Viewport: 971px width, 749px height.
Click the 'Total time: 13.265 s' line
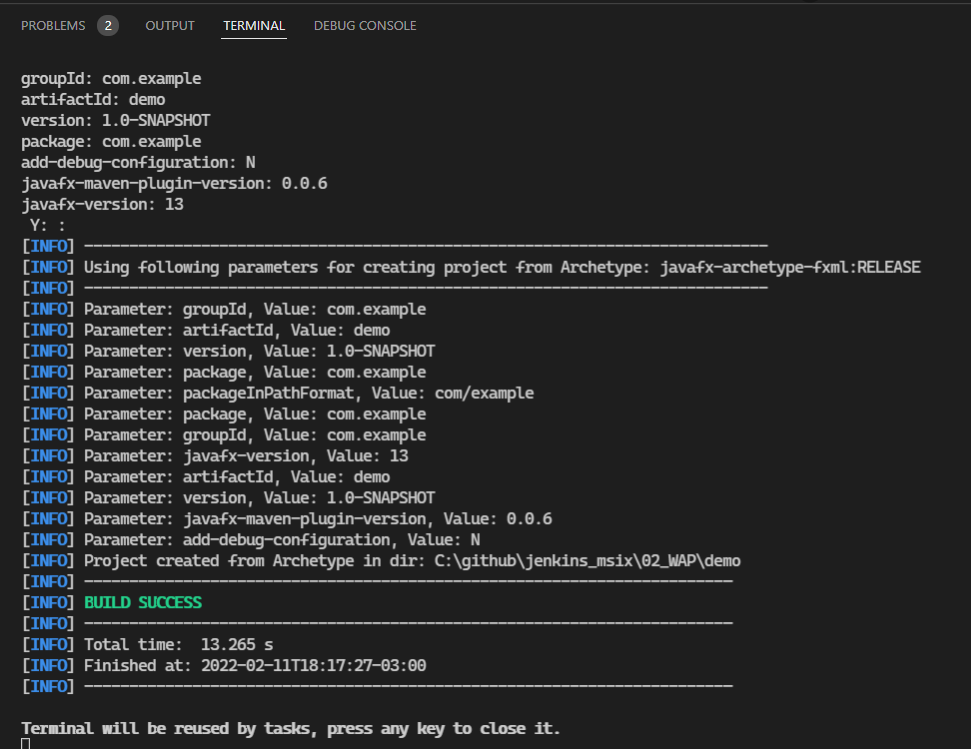coord(147,645)
